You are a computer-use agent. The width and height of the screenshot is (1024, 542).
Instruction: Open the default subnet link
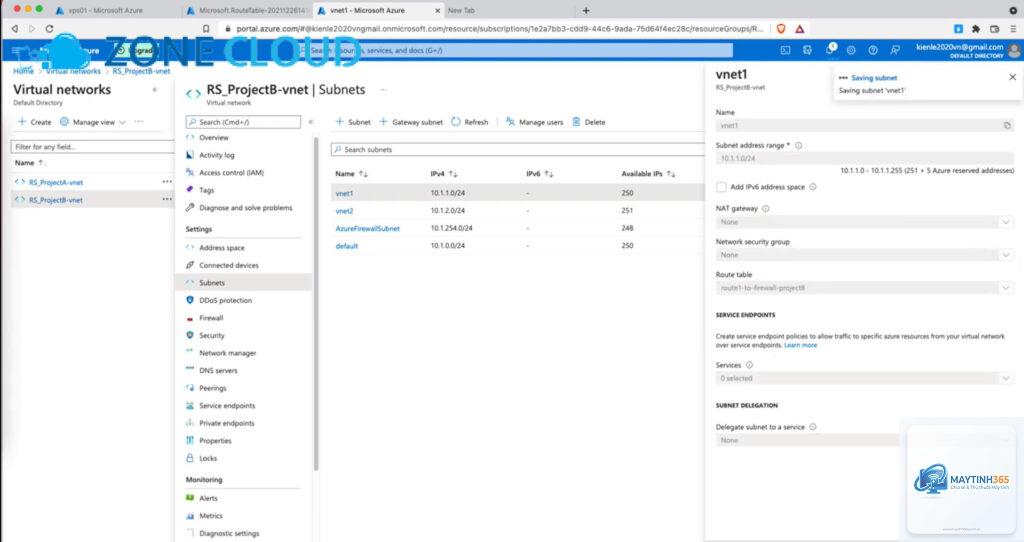(347, 246)
